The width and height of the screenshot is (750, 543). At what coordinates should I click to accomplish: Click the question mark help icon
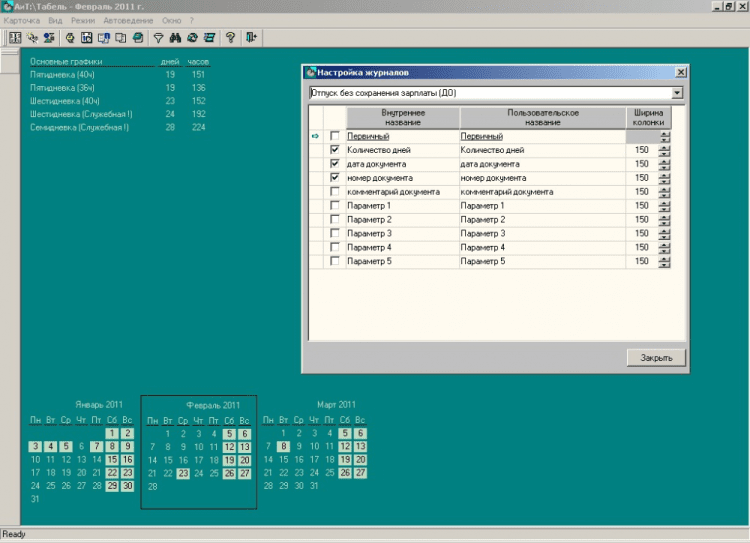tap(230, 38)
